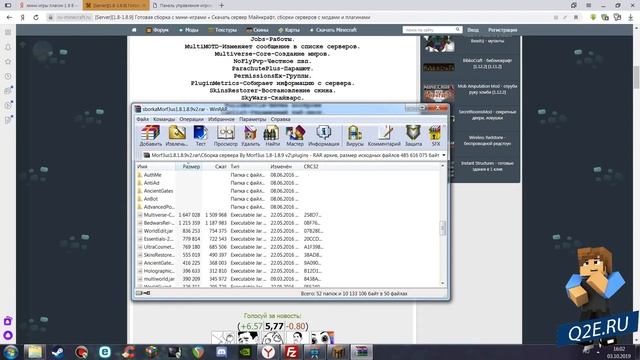Open the Просмотр (View) tool
The width and height of the screenshot is (640, 360).
225,136
